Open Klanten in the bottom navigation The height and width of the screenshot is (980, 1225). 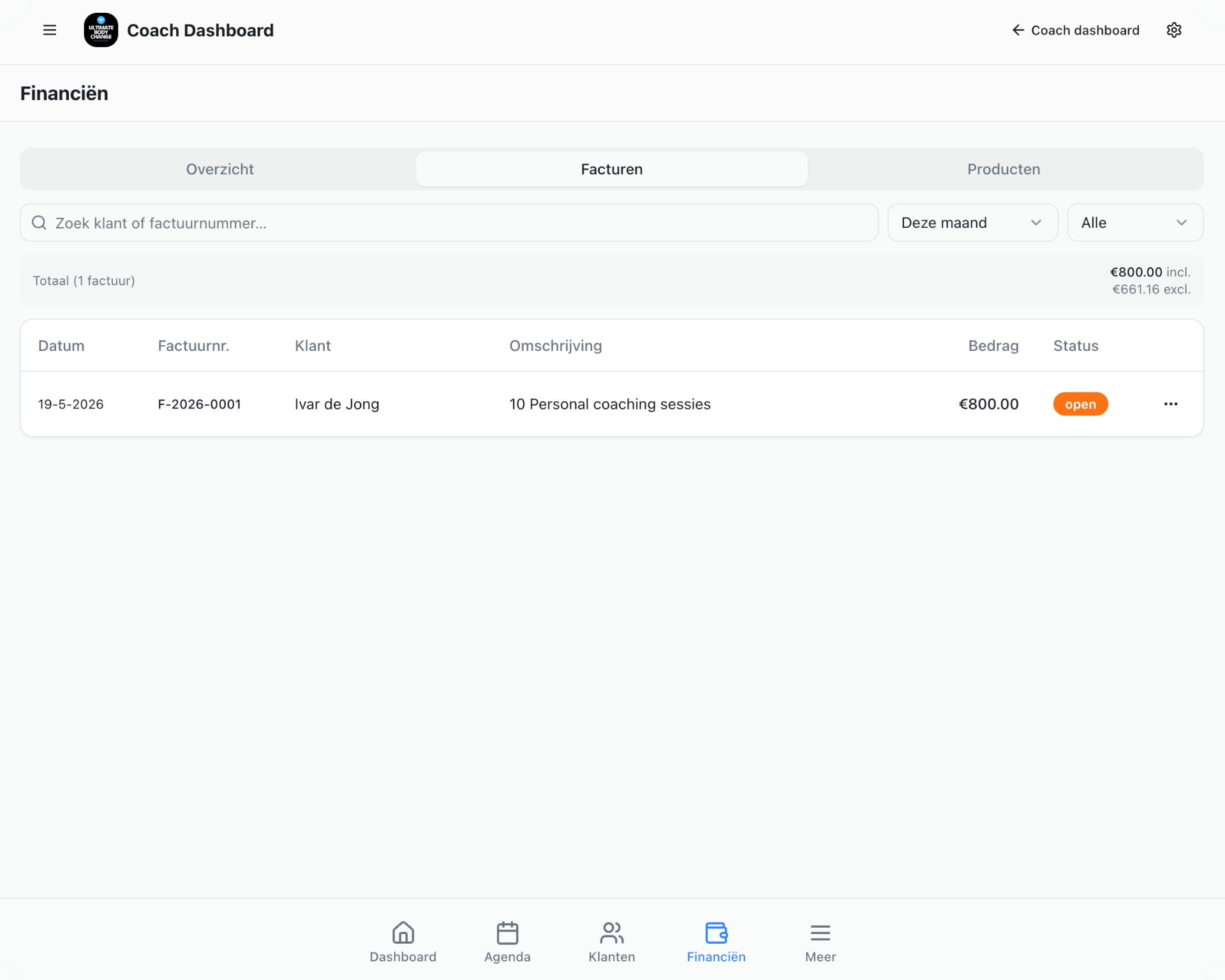click(x=611, y=942)
